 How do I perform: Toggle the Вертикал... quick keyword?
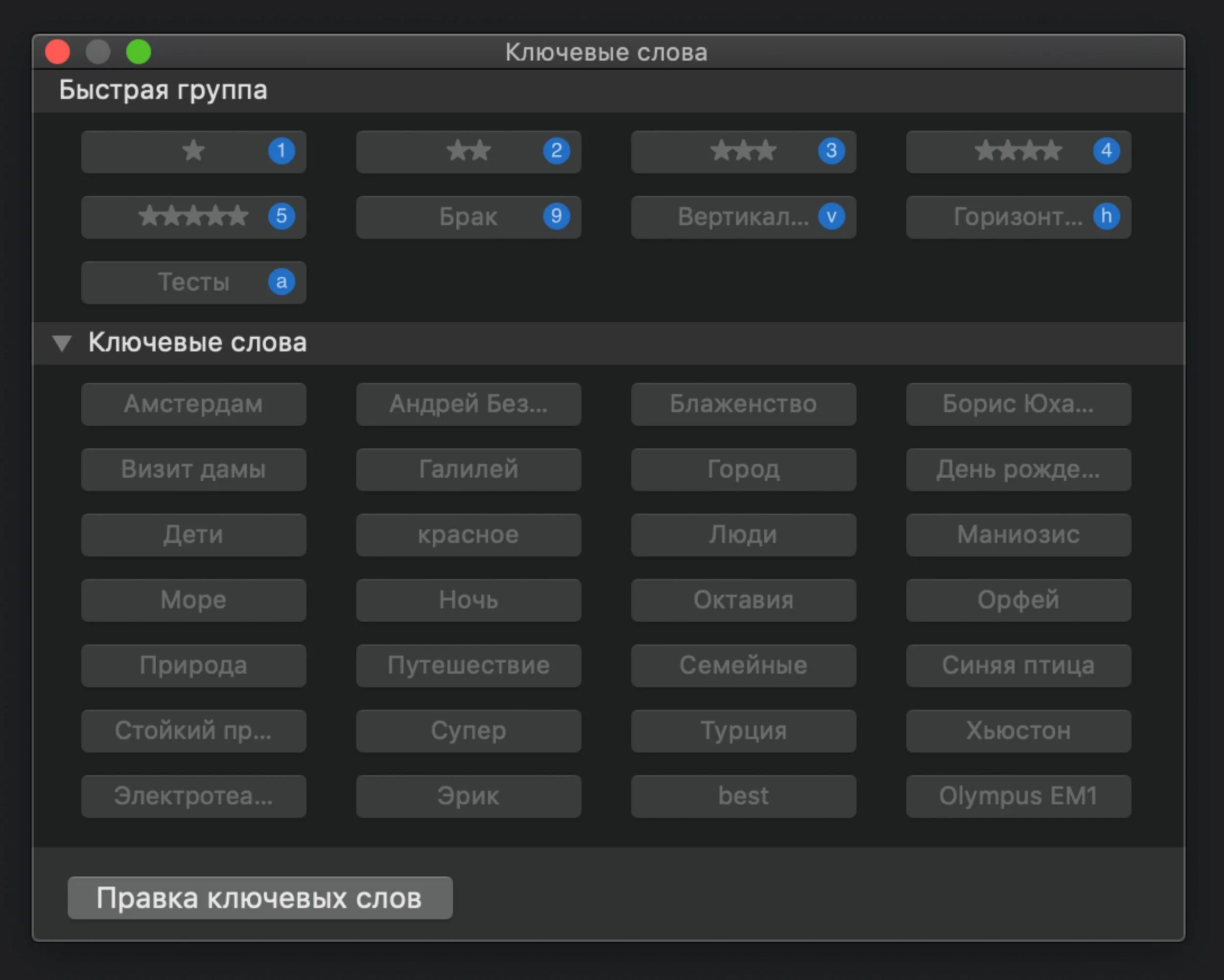pos(743,217)
